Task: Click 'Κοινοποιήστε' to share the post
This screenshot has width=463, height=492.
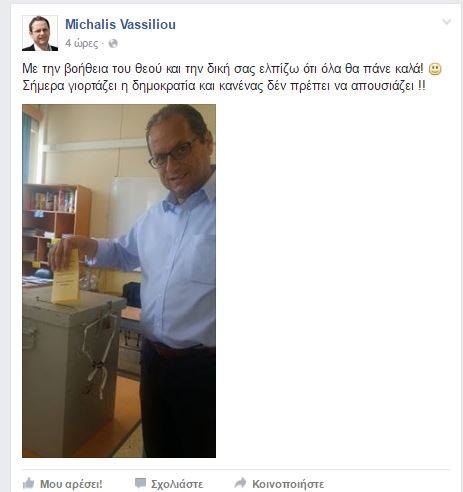Action: coord(288,484)
